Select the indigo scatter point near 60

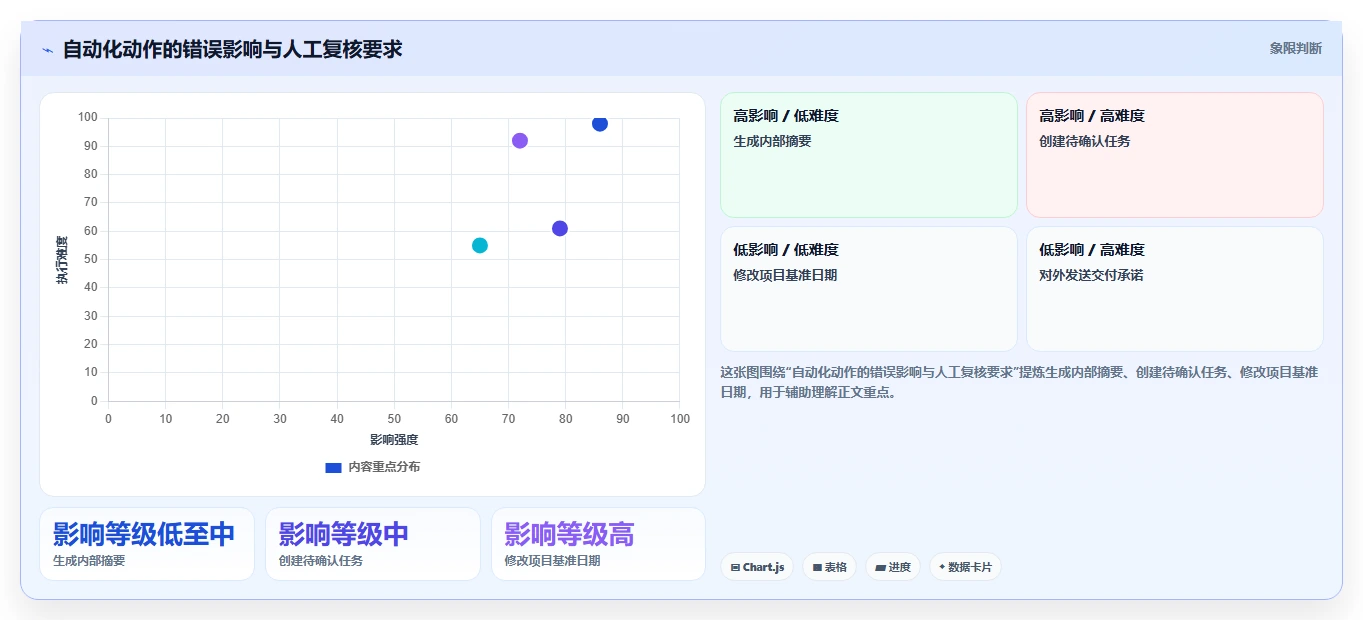(x=560, y=229)
